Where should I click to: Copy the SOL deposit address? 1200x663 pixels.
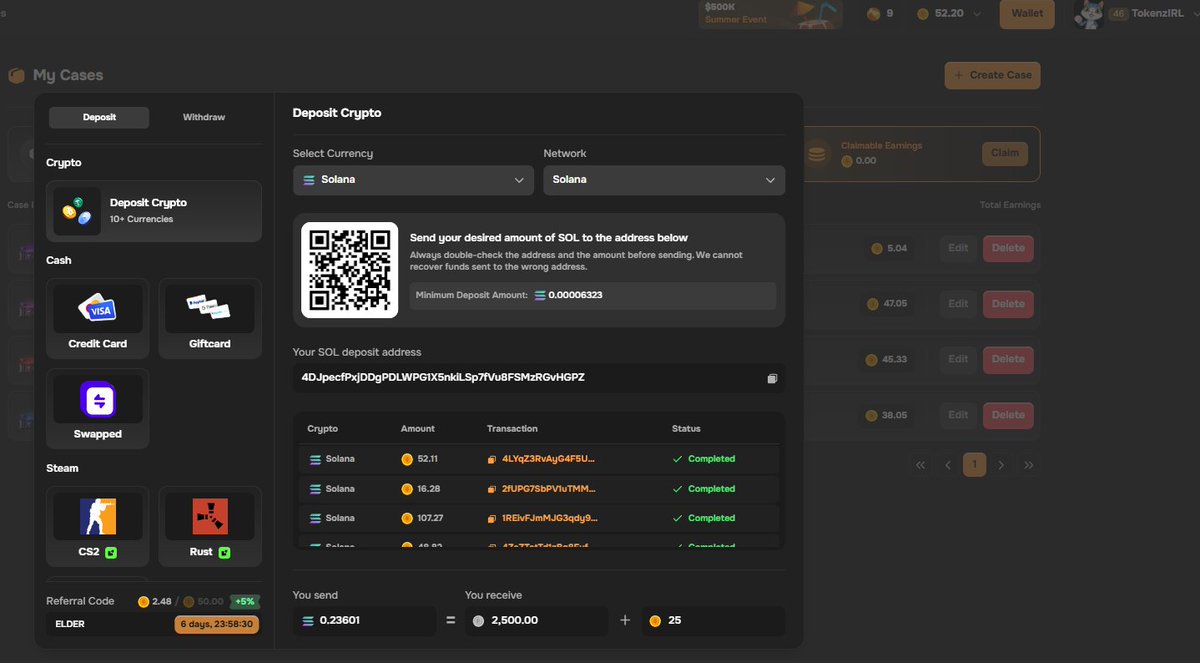pyautogui.click(x=772, y=378)
